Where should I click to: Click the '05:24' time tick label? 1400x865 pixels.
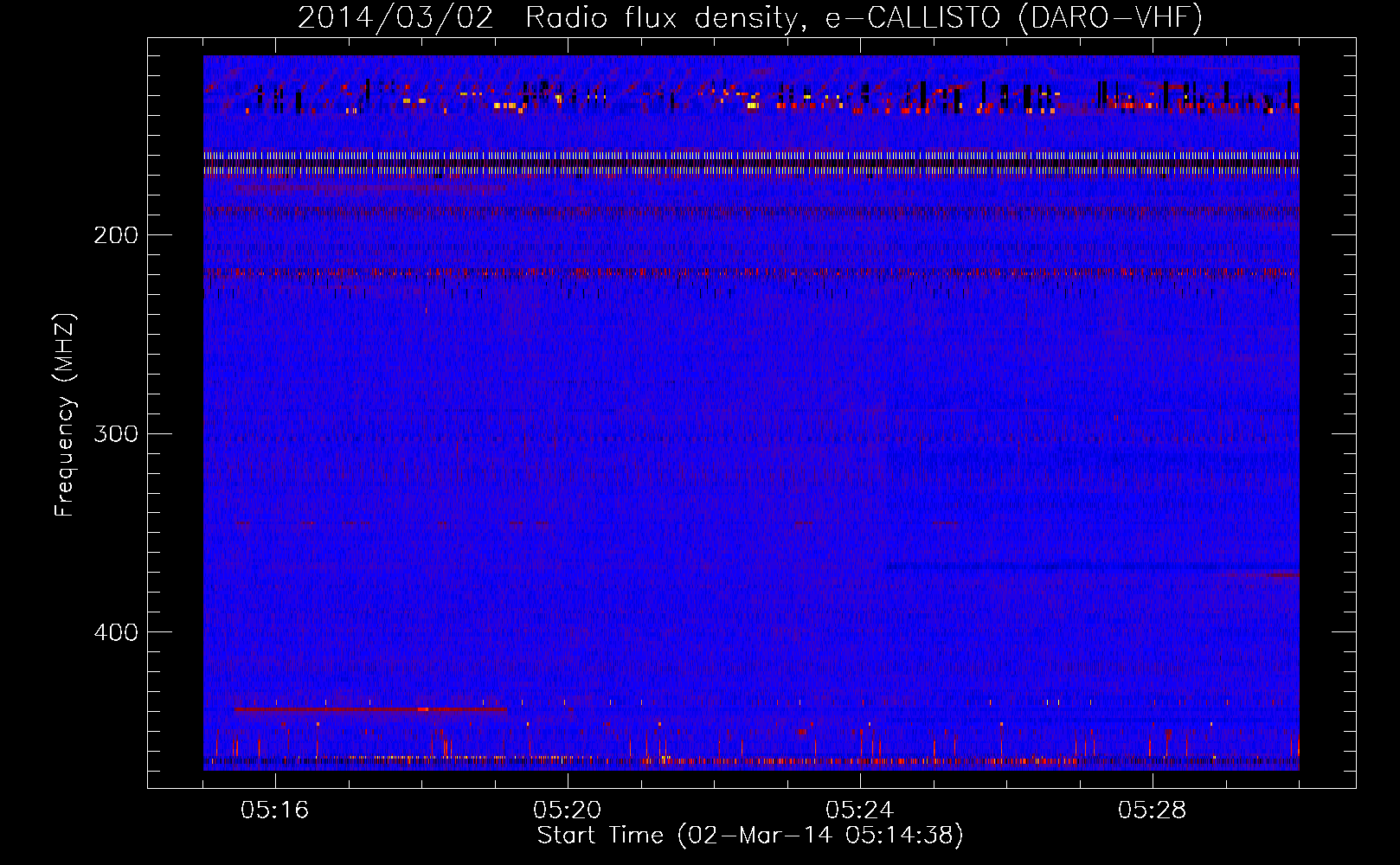tap(860, 811)
